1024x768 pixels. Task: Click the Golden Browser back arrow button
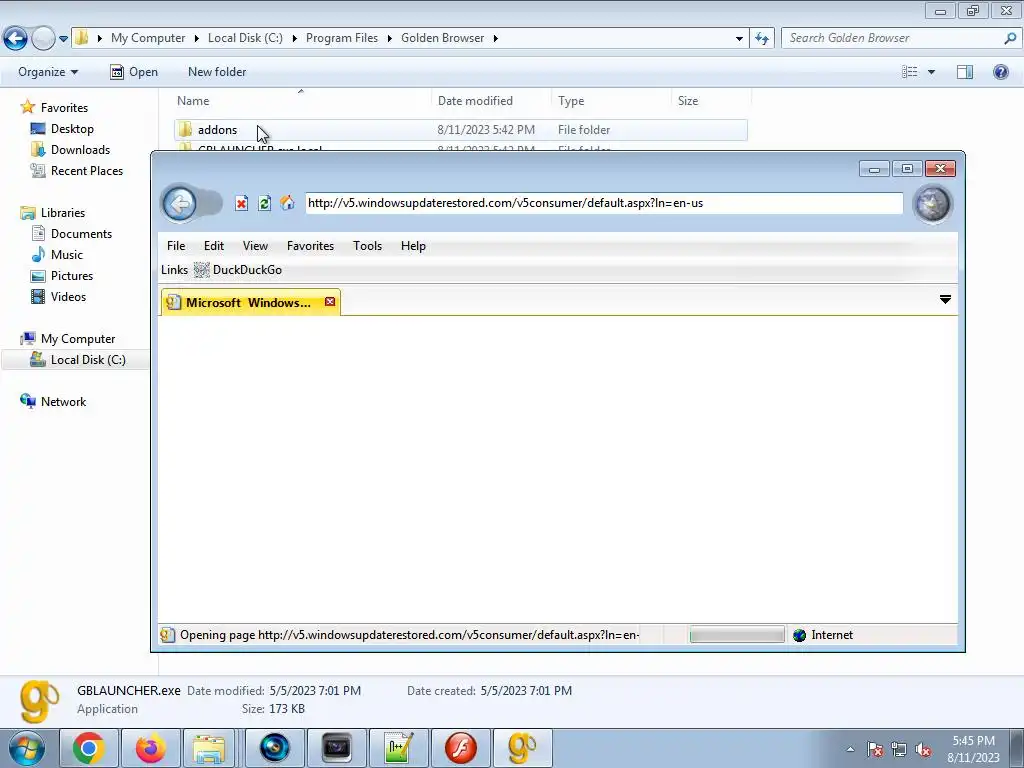pos(180,204)
